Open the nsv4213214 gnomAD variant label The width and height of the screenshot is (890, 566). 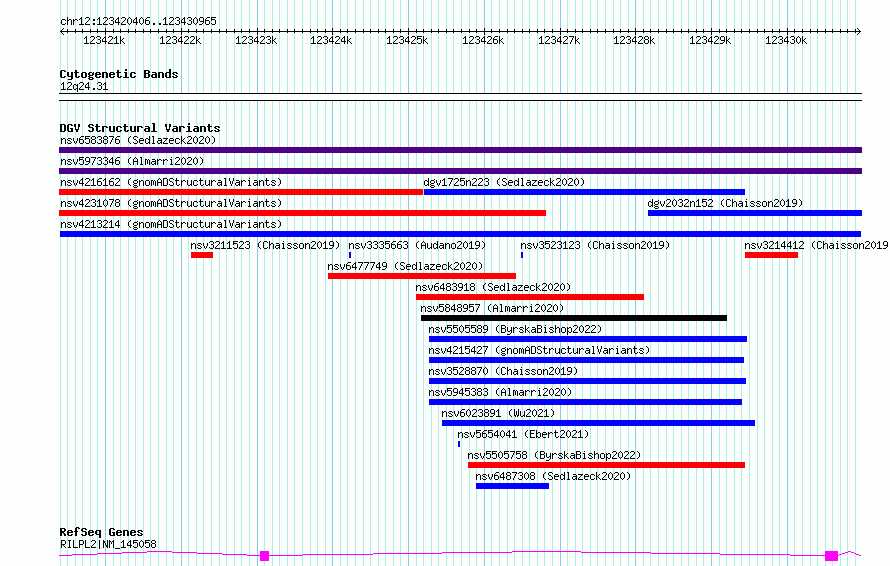click(x=171, y=224)
